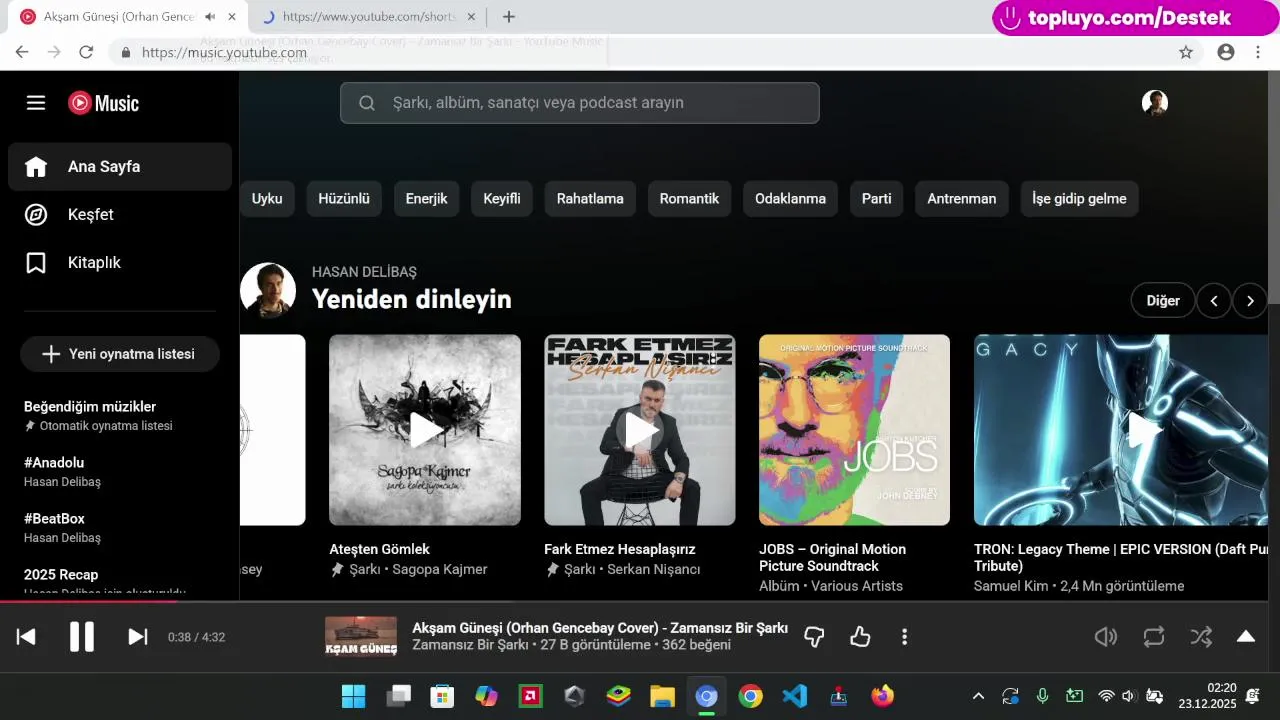Open a new browser tab
The width and height of the screenshot is (1280, 720).
[x=509, y=17]
